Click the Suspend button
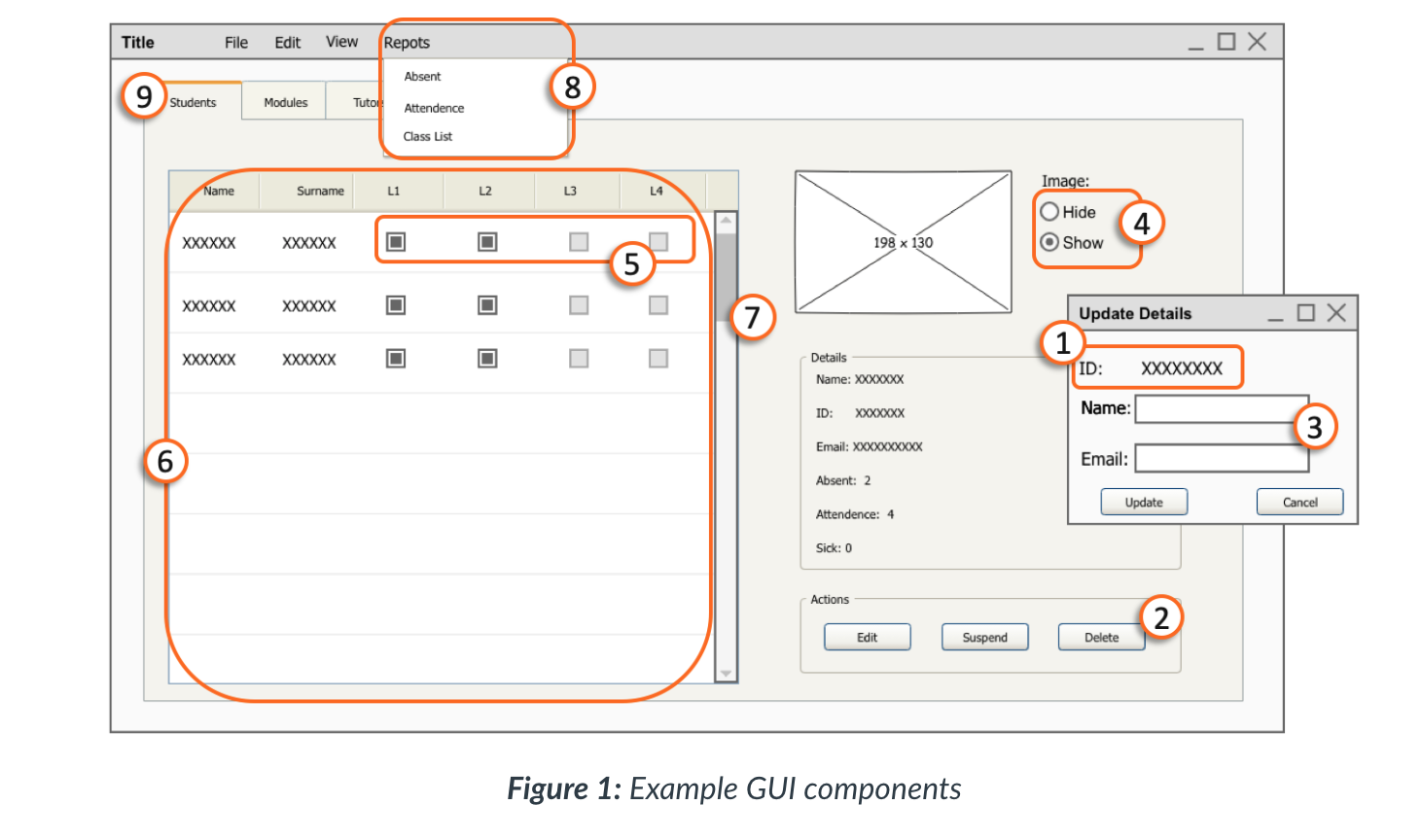 [985, 638]
